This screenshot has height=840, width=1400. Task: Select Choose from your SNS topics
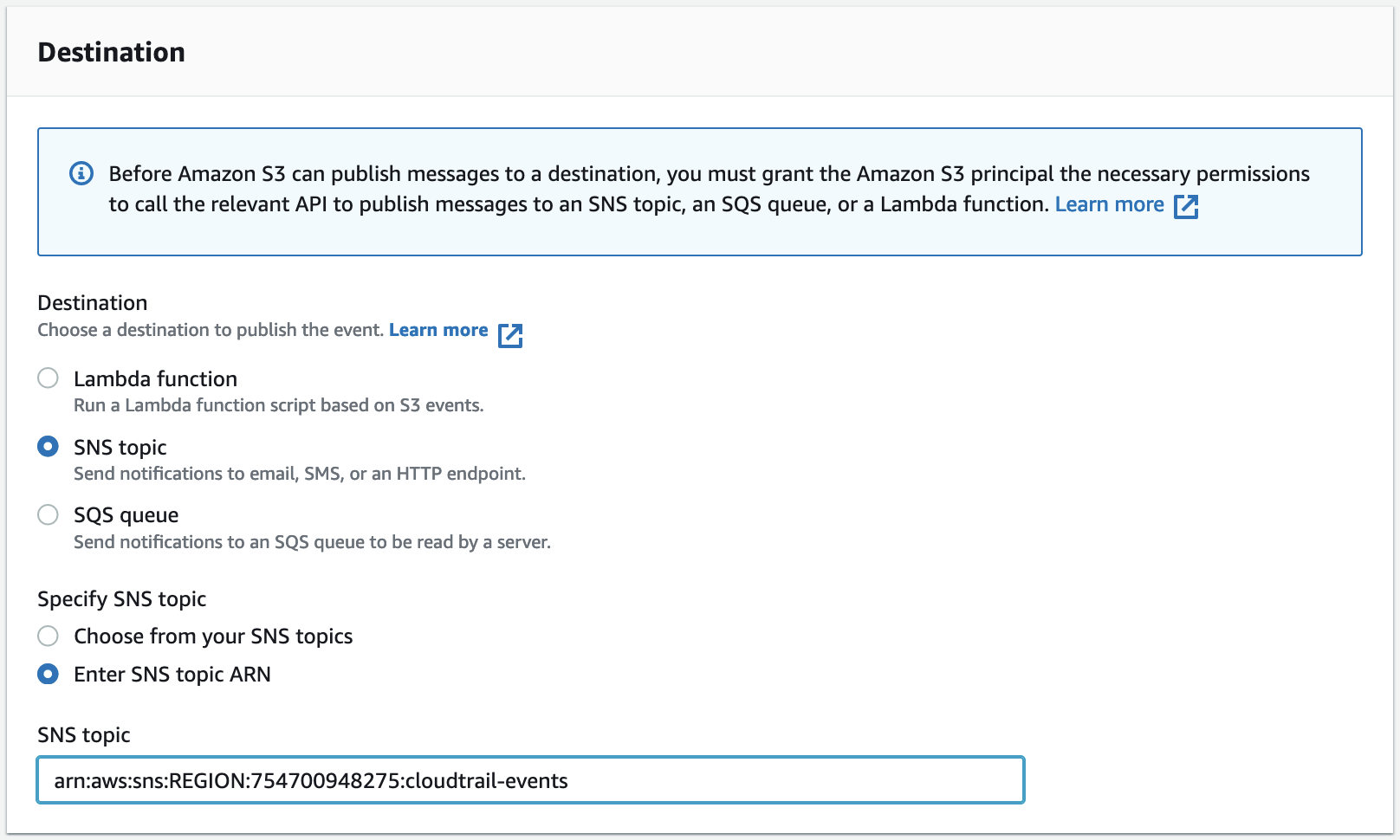(x=48, y=636)
